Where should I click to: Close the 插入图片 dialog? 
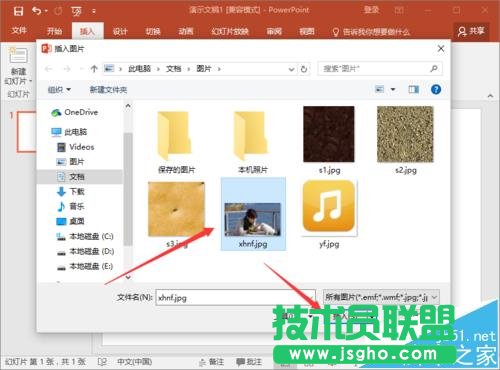(x=441, y=49)
